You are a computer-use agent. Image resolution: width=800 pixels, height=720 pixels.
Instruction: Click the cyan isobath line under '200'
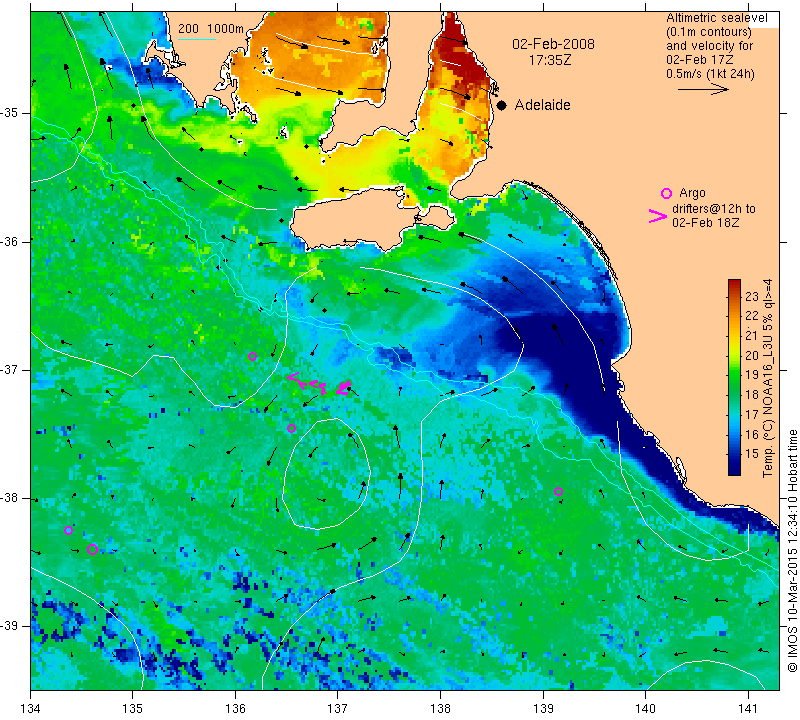(x=197, y=39)
